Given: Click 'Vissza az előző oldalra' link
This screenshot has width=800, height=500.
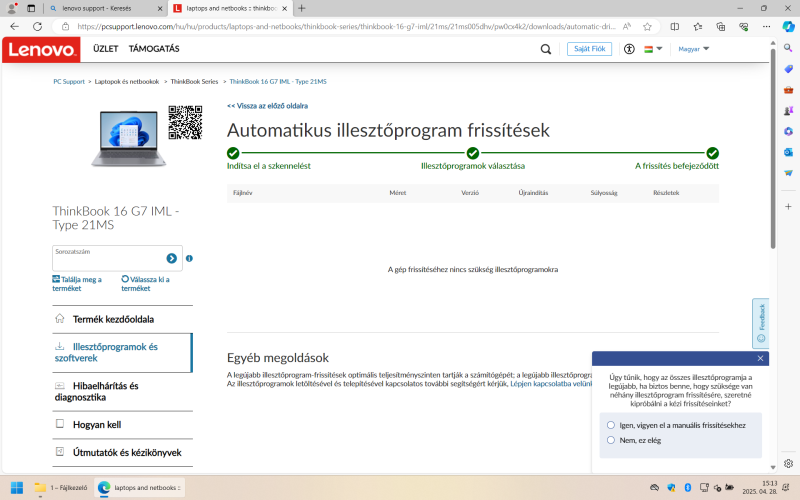Looking at the screenshot, I should [x=267, y=106].
